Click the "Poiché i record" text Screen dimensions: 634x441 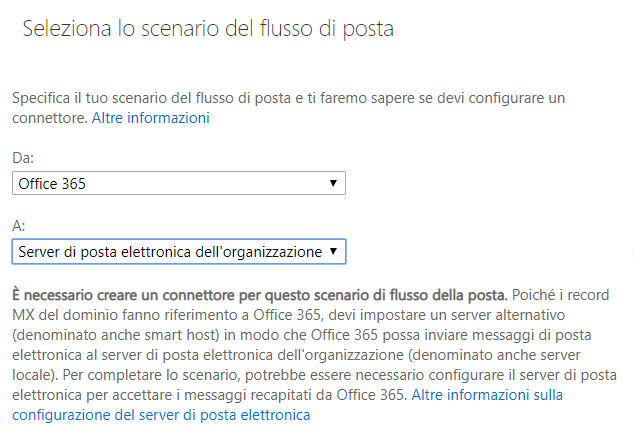(560, 295)
